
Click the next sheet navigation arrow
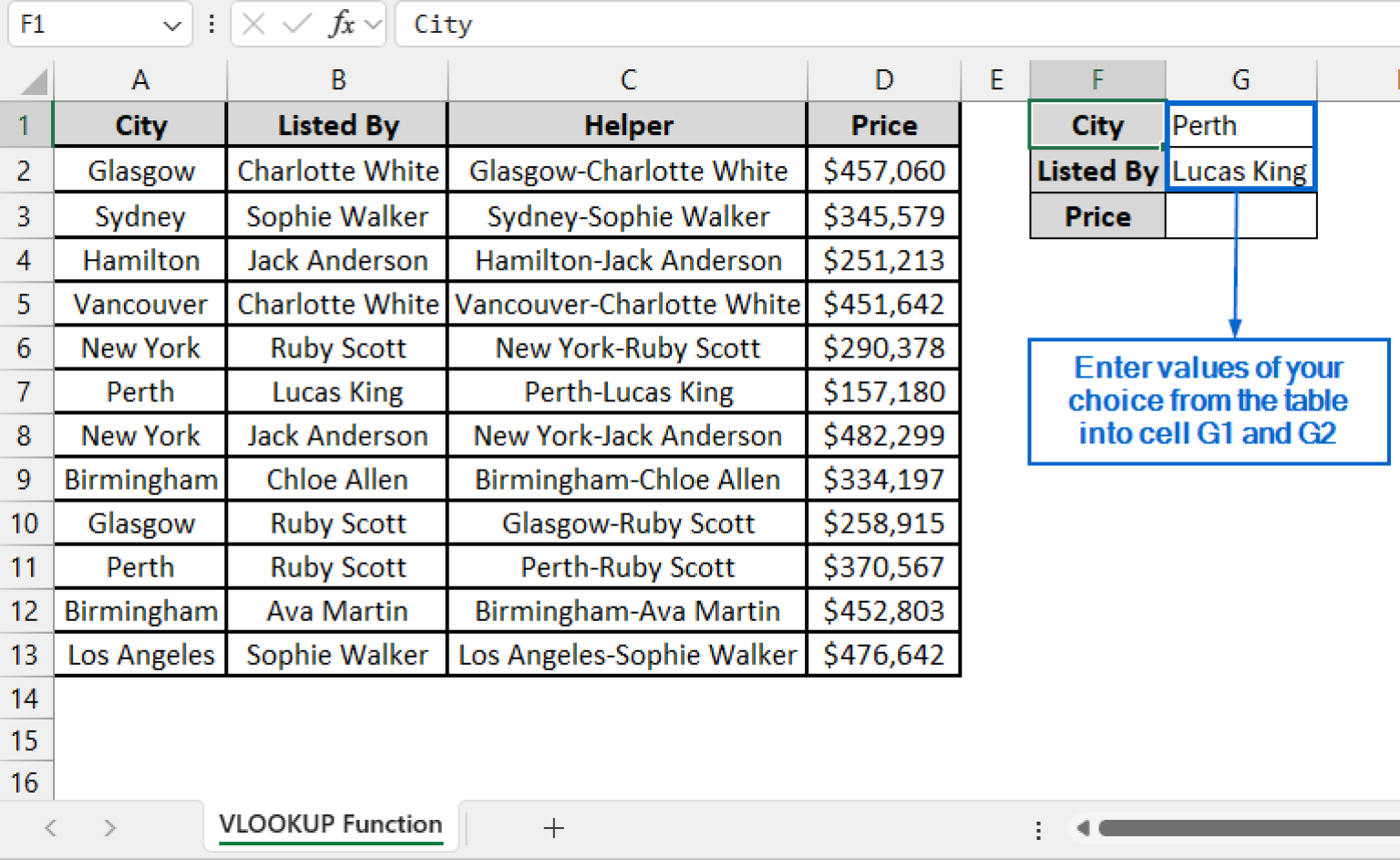pos(109,828)
